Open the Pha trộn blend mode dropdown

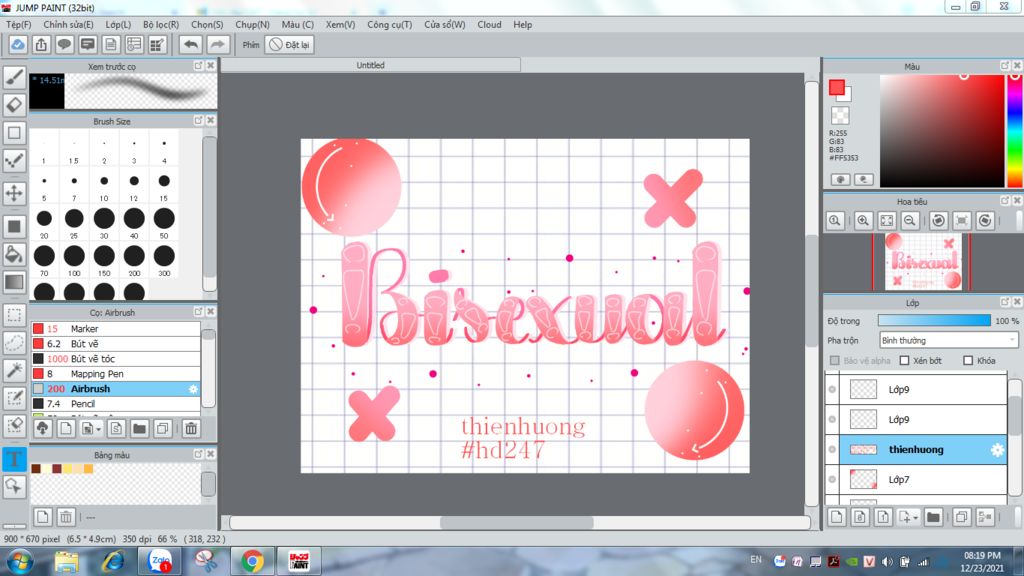click(x=948, y=340)
